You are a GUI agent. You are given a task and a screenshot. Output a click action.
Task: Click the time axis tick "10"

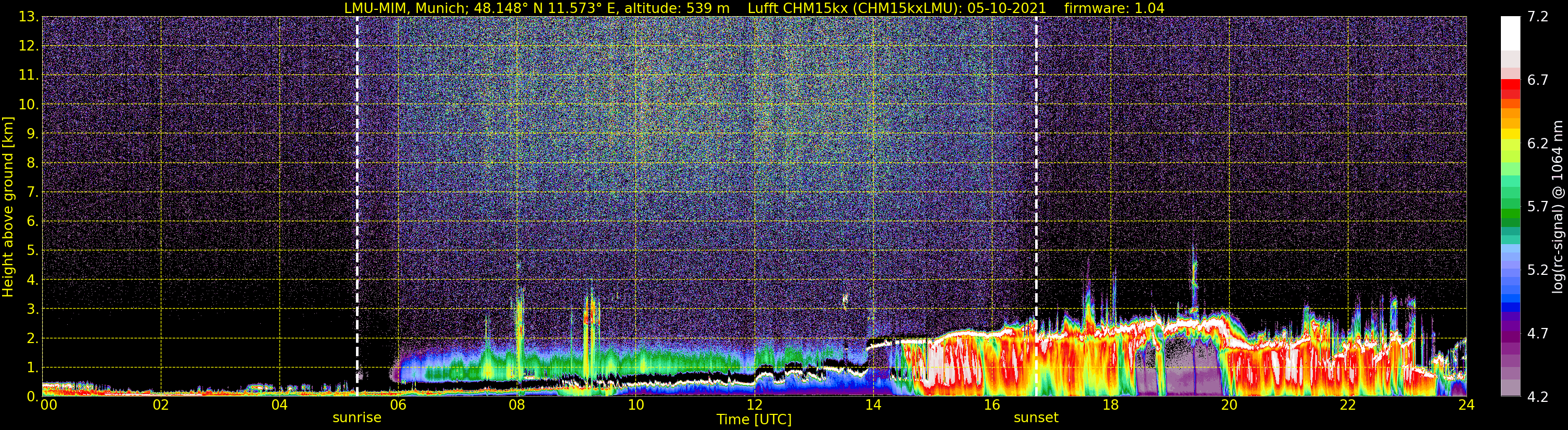coord(635,405)
